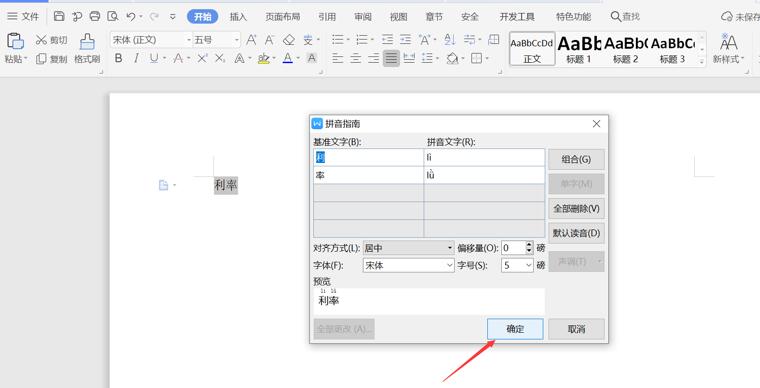Toggle character shading A icon
760x388 pixels.
312,59
